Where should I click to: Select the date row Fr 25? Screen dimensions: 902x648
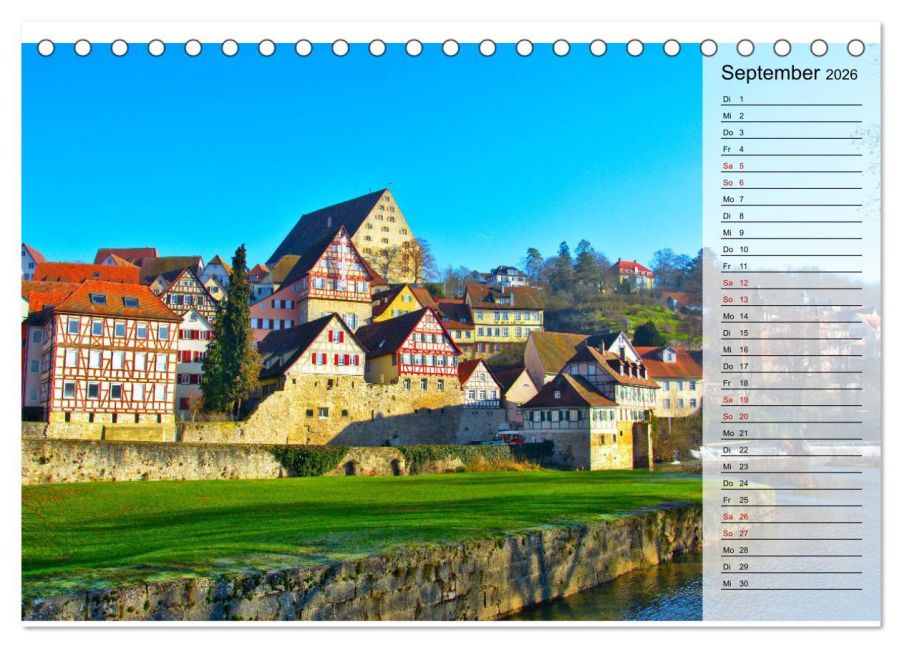(792, 500)
